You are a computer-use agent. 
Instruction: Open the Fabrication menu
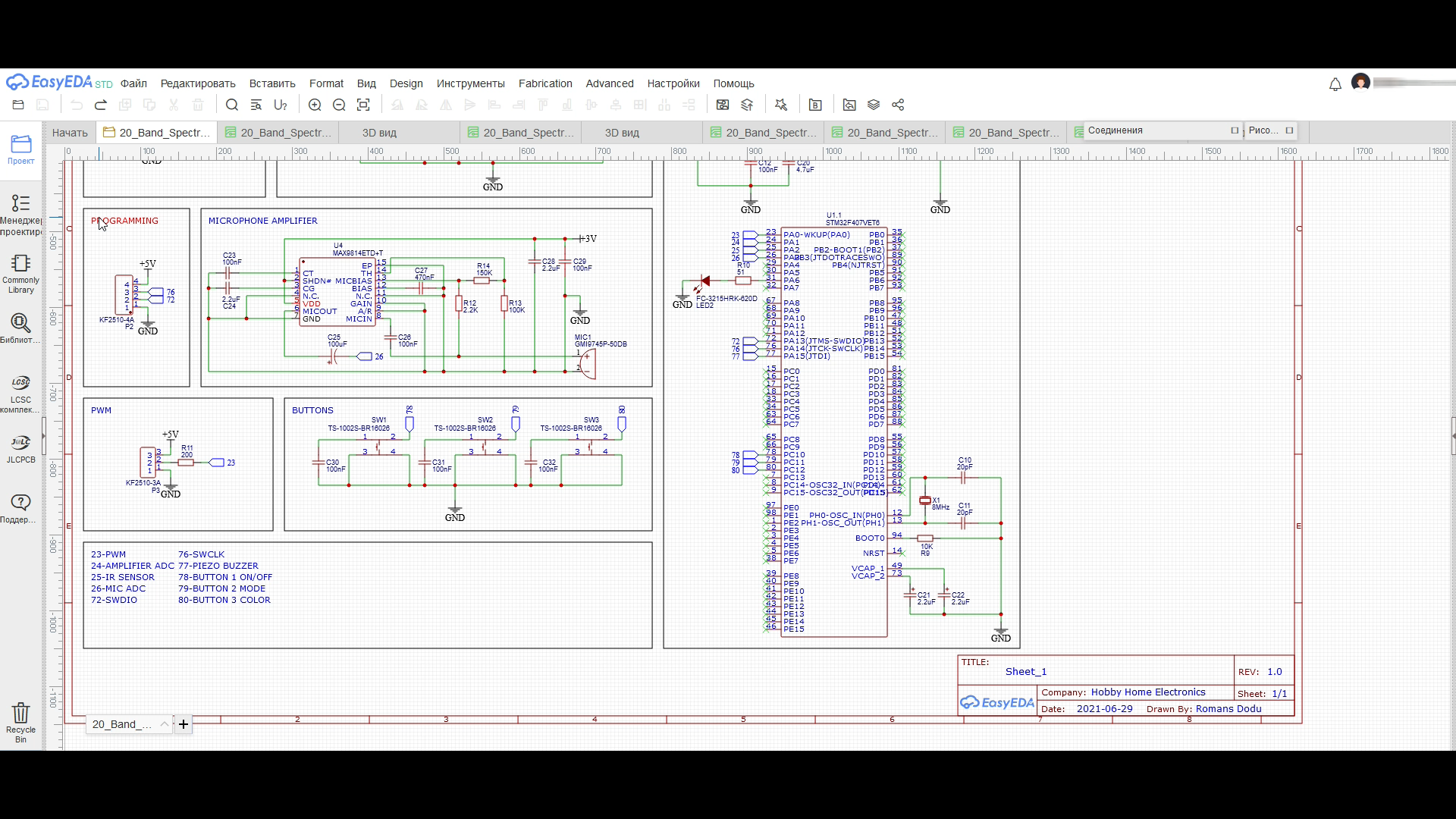coord(544,83)
